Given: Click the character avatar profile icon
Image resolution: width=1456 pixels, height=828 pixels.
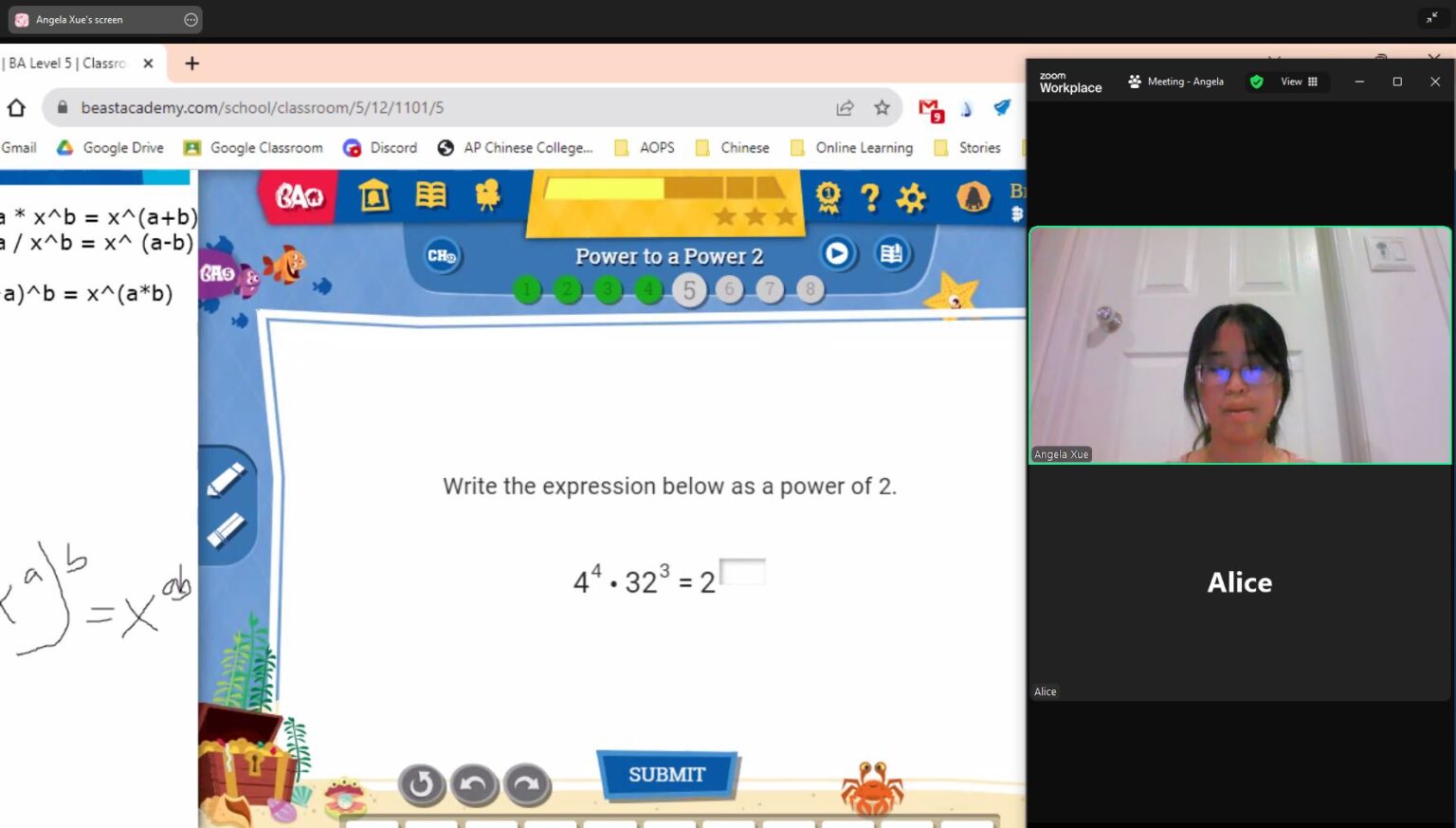Looking at the screenshot, I should [x=974, y=197].
